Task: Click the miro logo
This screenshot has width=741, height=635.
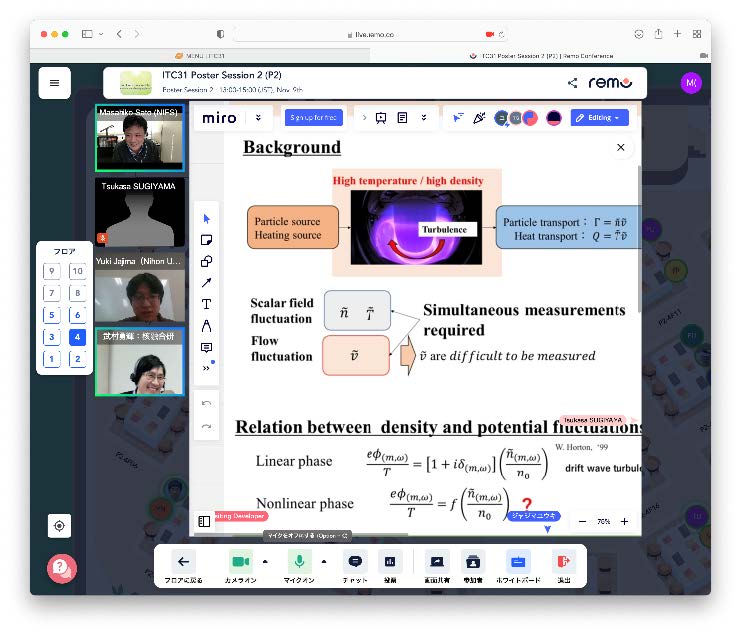Action: [219, 118]
